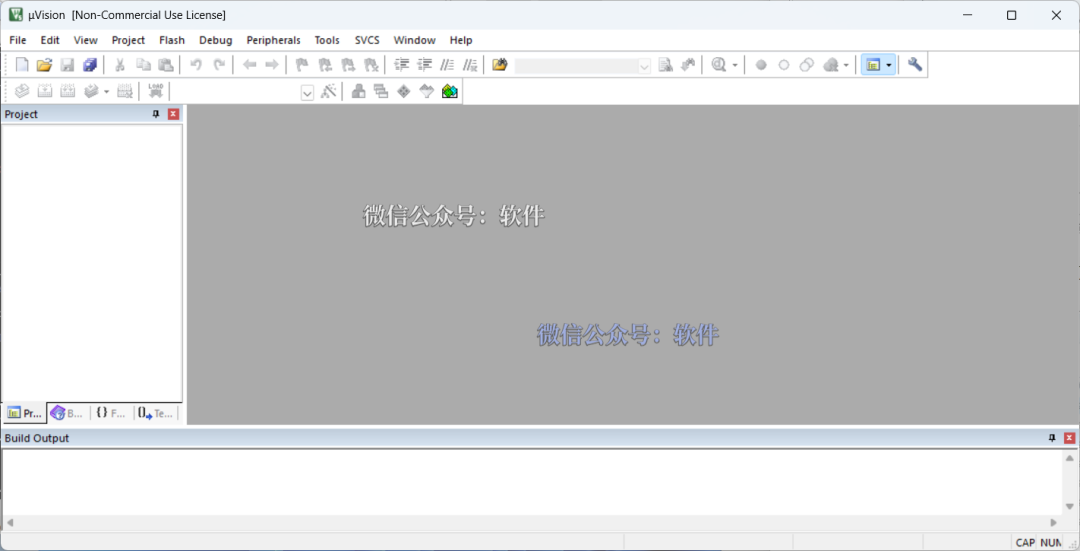Copy selection toolbar icon
Image resolution: width=1080 pixels, height=551 pixels.
143,65
